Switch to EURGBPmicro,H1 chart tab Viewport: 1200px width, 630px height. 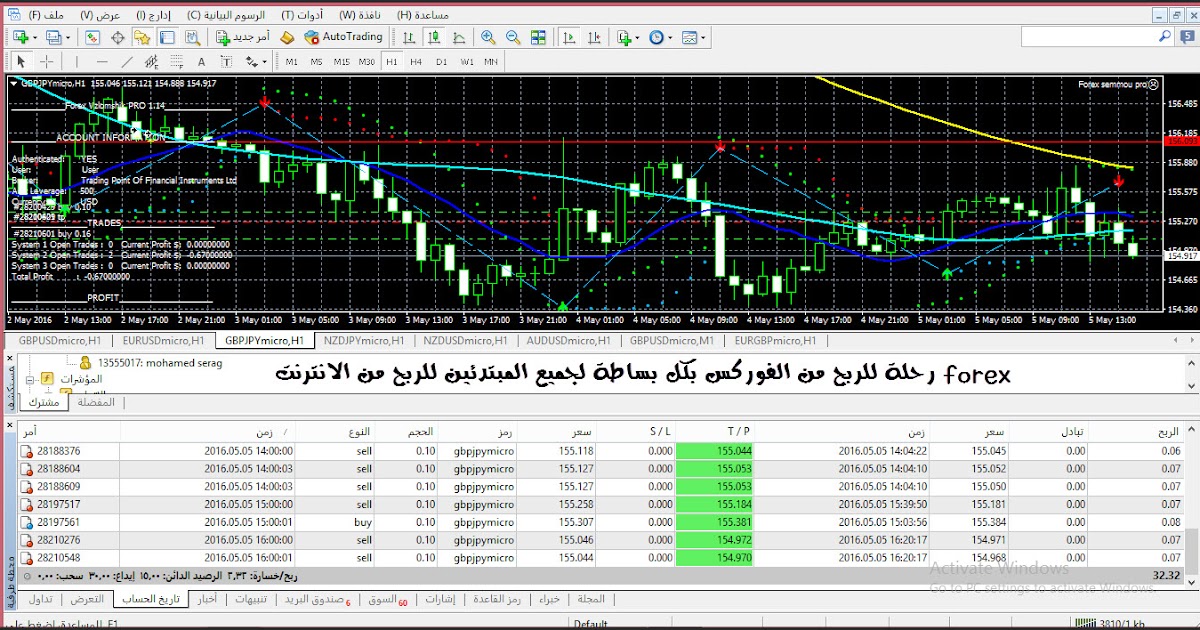pyautogui.click(x=778, y=340)
